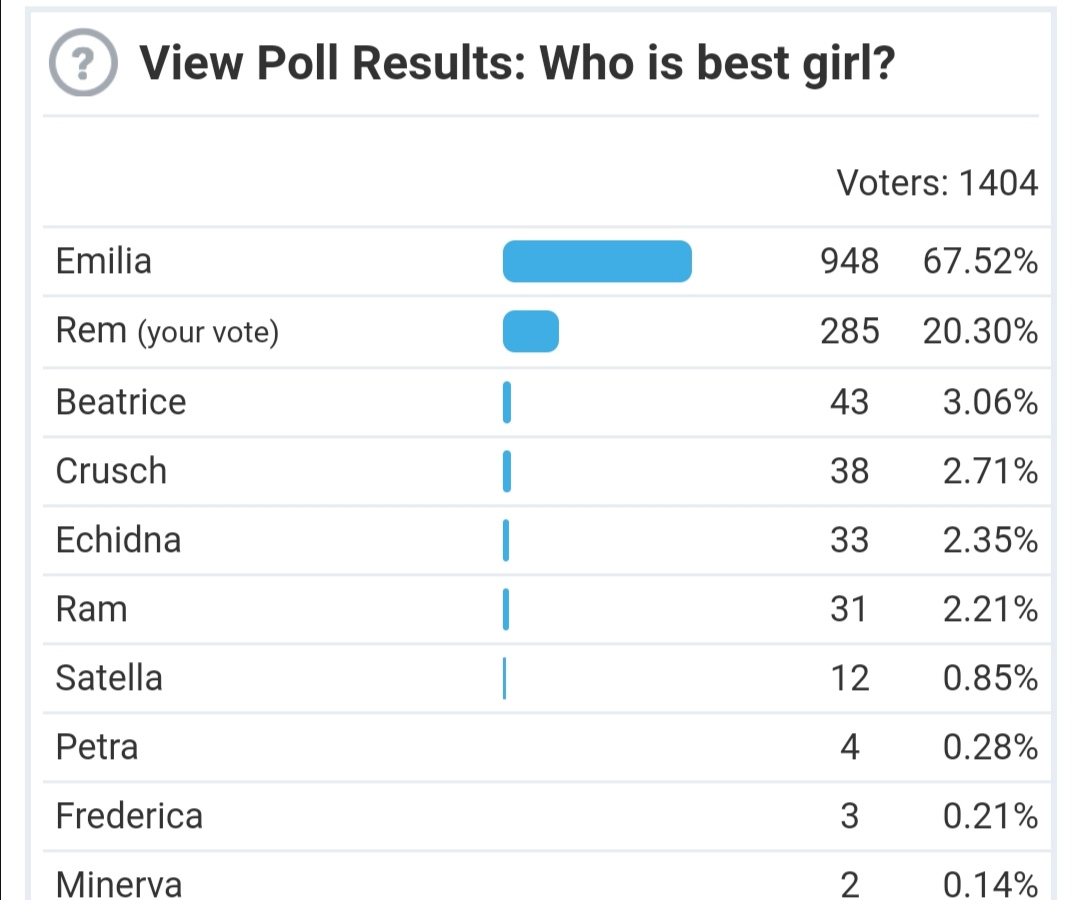Click Crusch's 38 vote count

(x=849, y=471)
